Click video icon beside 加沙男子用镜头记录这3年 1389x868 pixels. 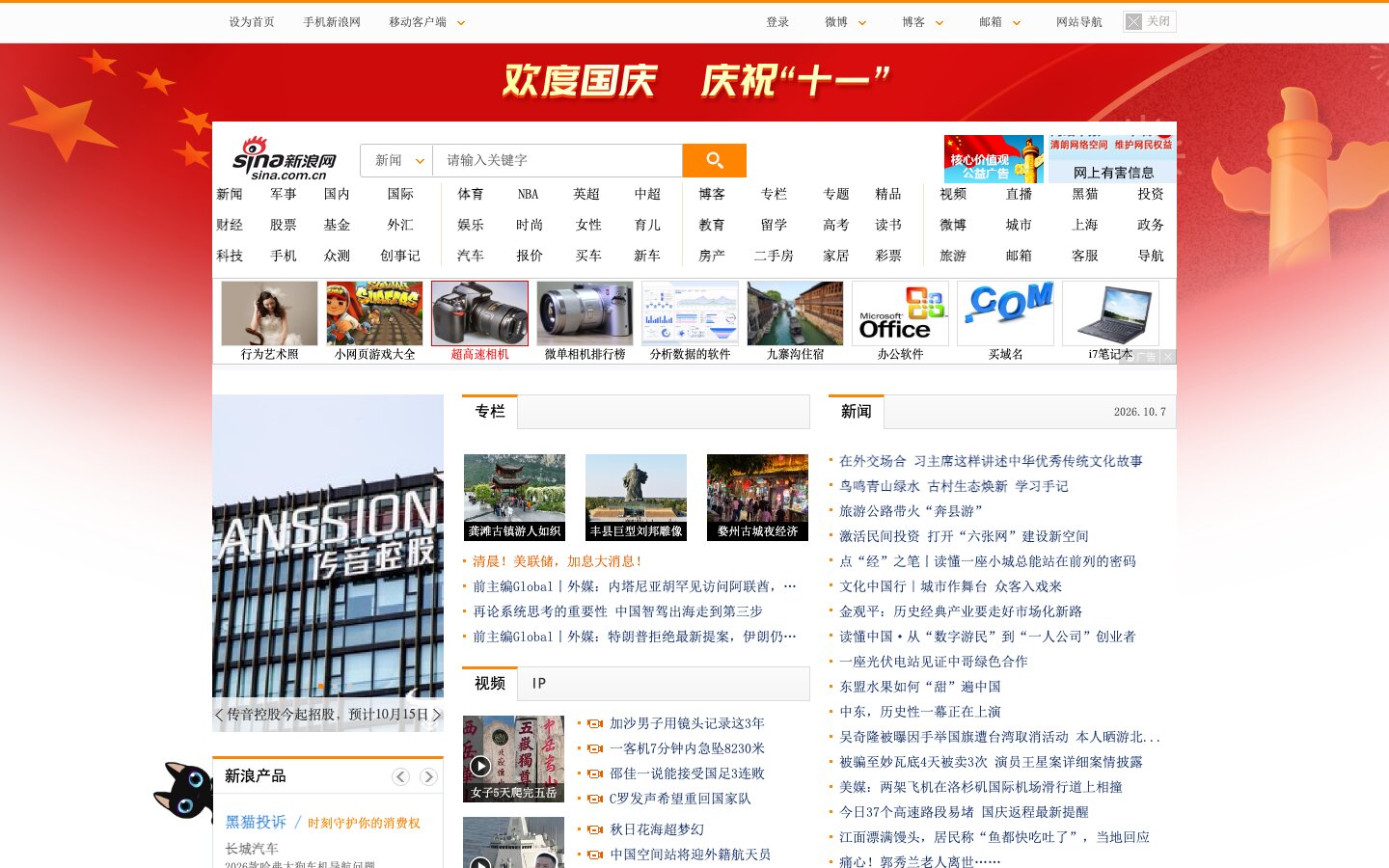[x=595, y=723]
